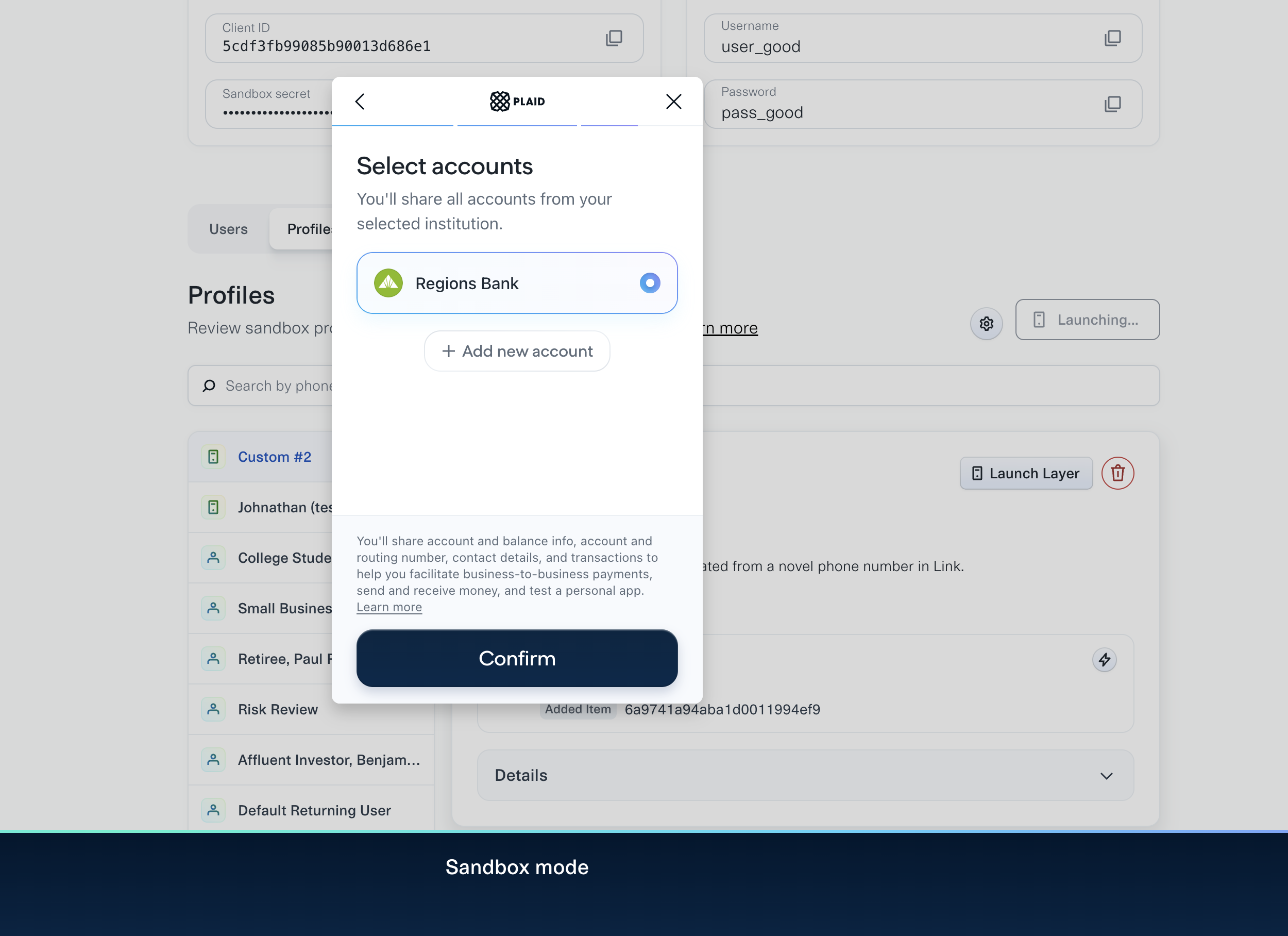Expand the Details section
This screenshot has height=936, width=1288.
[805, 775]
